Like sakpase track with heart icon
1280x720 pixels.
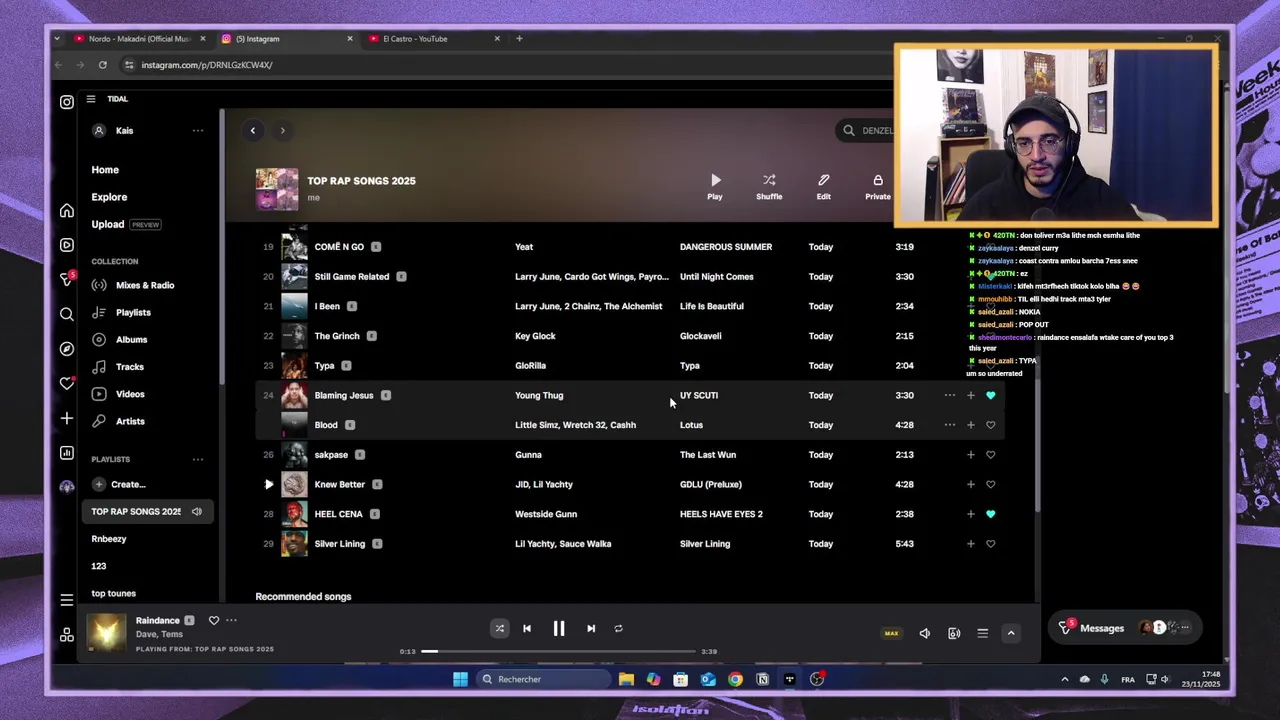[990, 455]
